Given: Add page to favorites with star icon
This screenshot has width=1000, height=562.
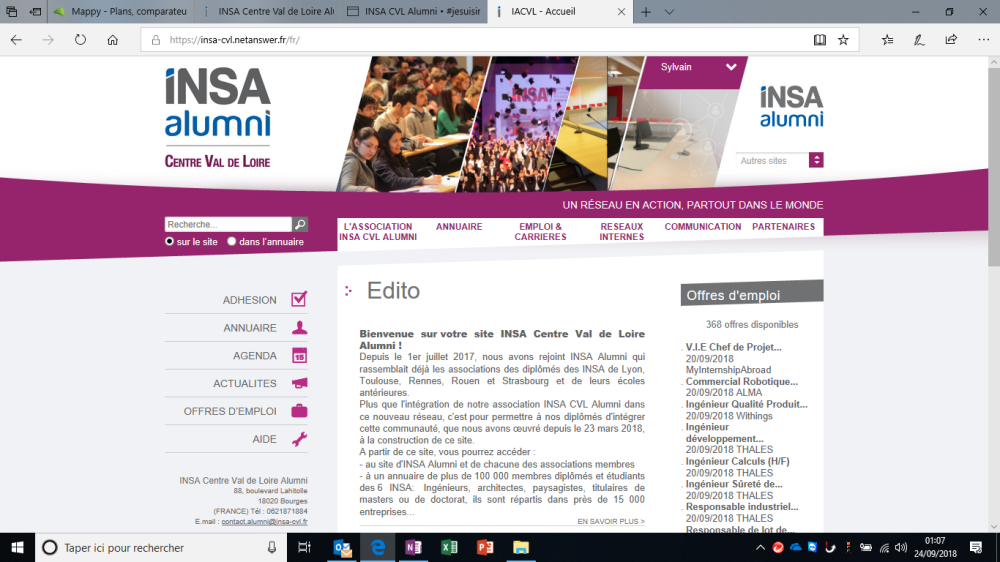Looking at the screenshot, I should pos(843,40).
